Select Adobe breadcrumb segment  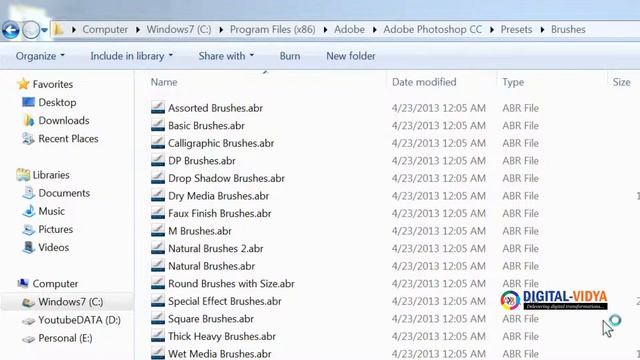(349, 29)
